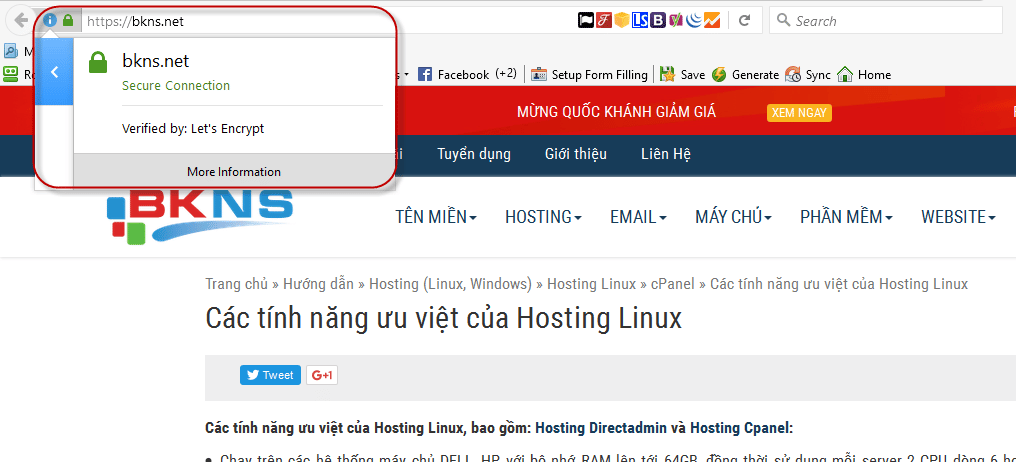The width and height of the screenshot is (1016, 462).
Task: Click the Tweet button
Action: 270,375
